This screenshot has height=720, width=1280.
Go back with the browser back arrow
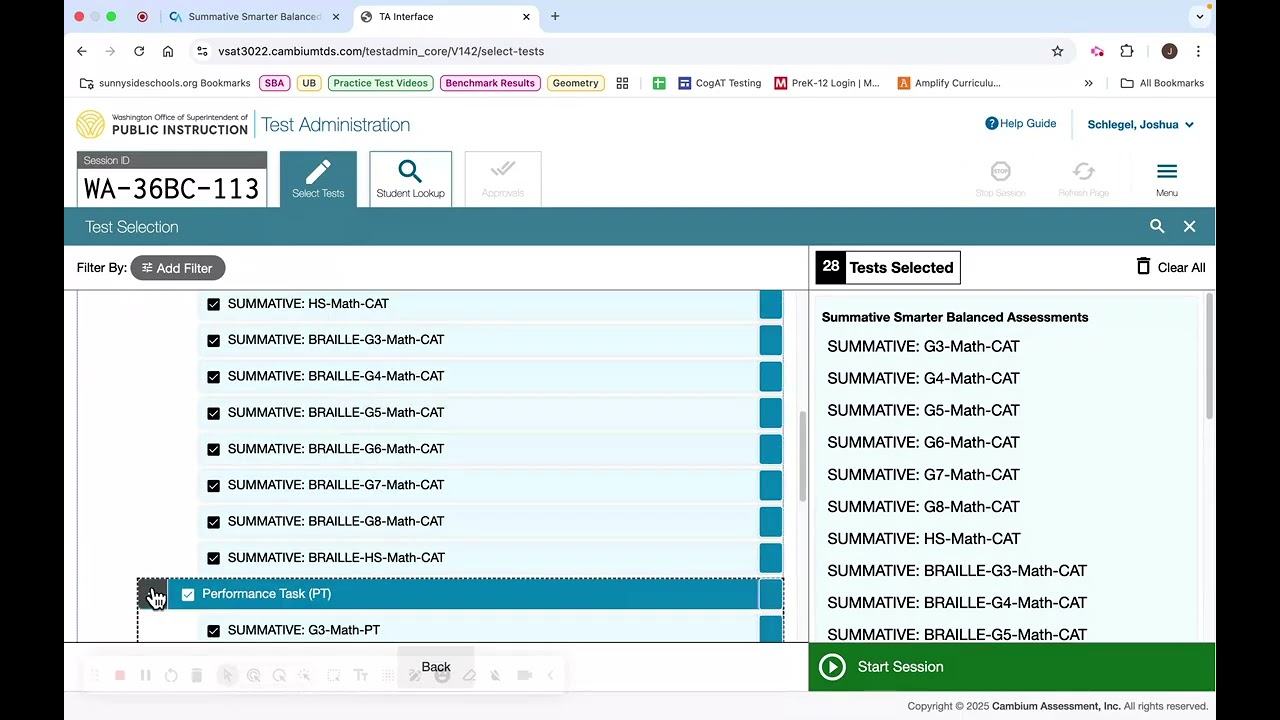pyautogui.click(x=82, y=51)
